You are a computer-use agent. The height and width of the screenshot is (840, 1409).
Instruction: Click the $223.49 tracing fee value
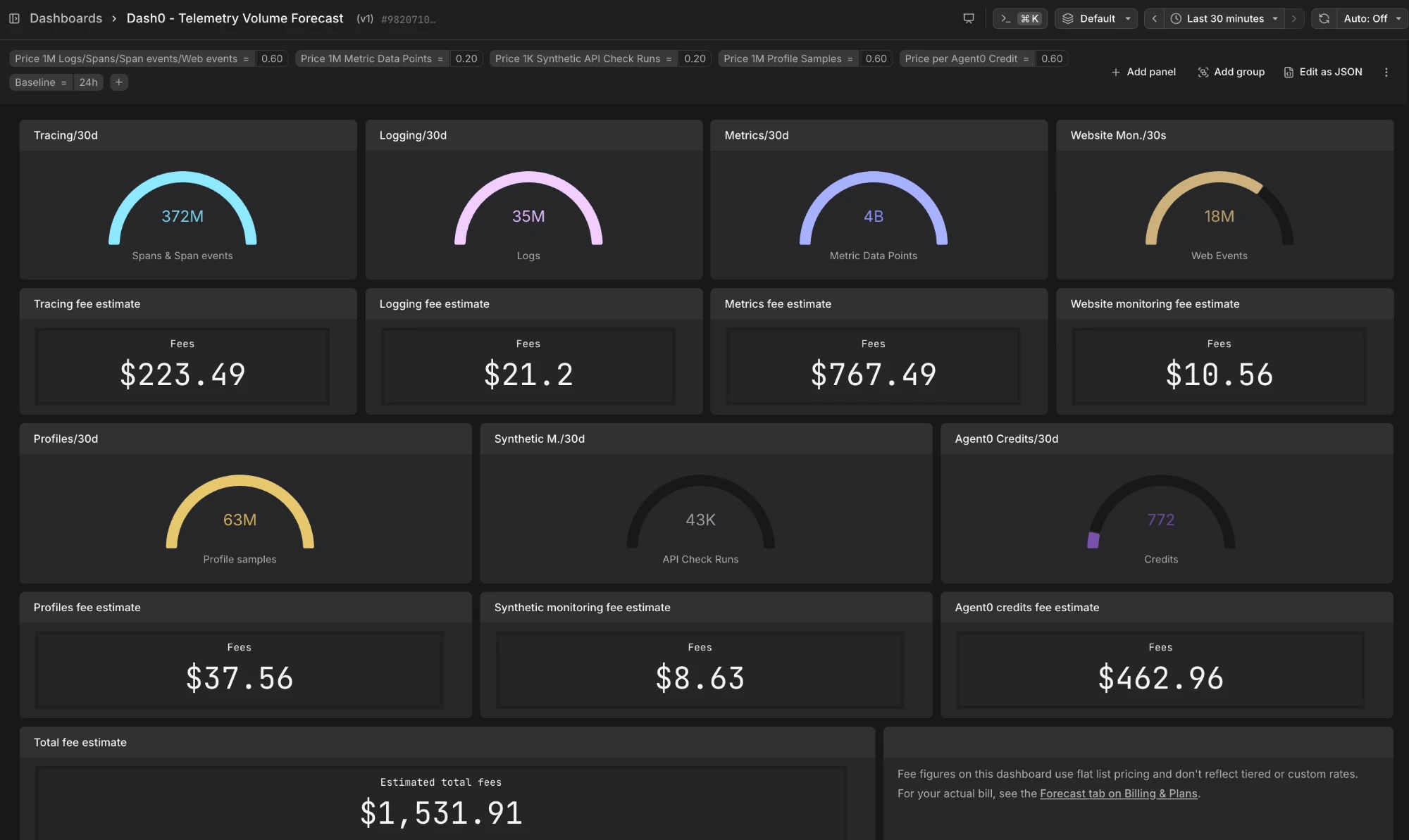(182, 374)
